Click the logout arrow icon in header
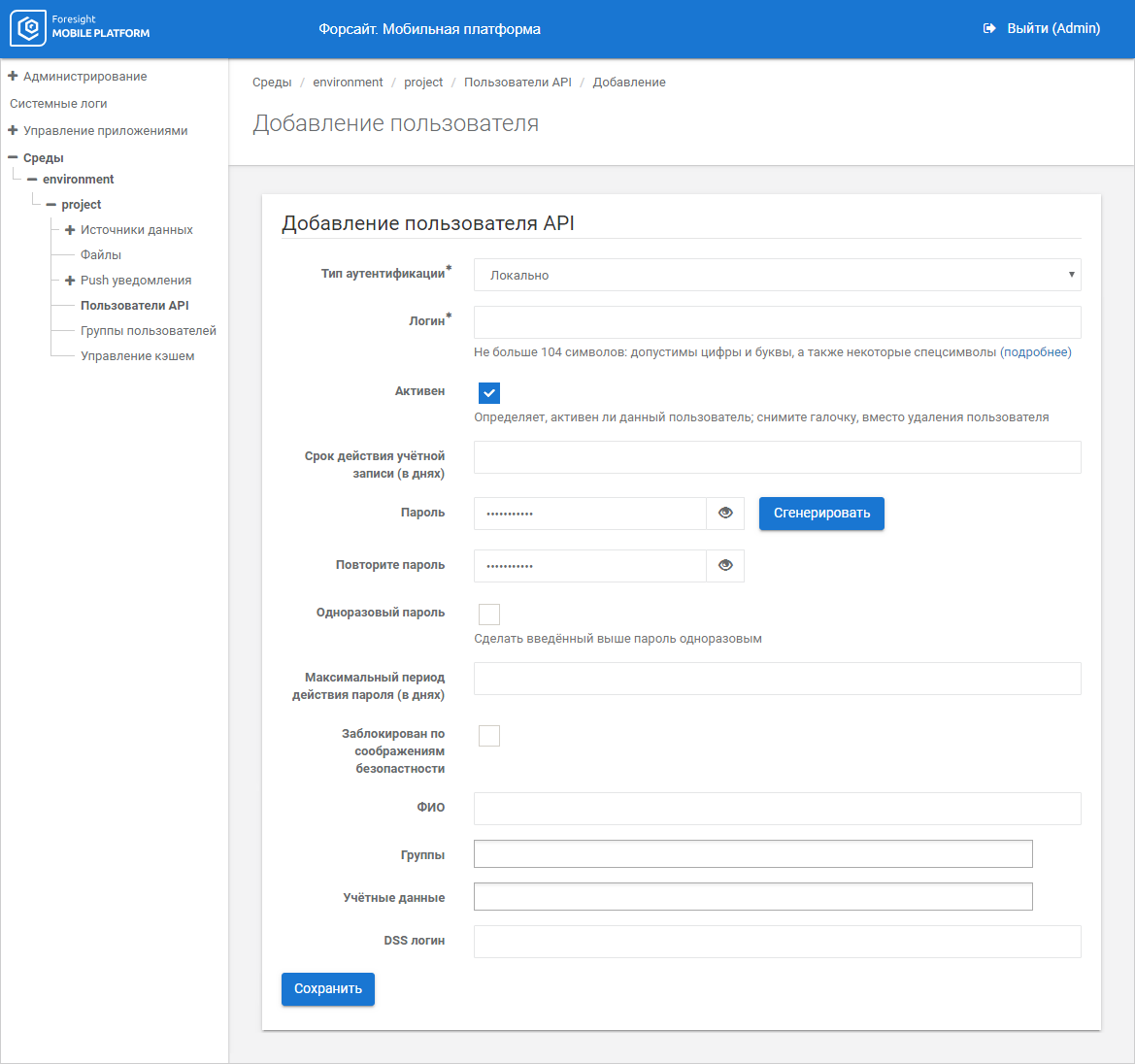 (989, 29)
